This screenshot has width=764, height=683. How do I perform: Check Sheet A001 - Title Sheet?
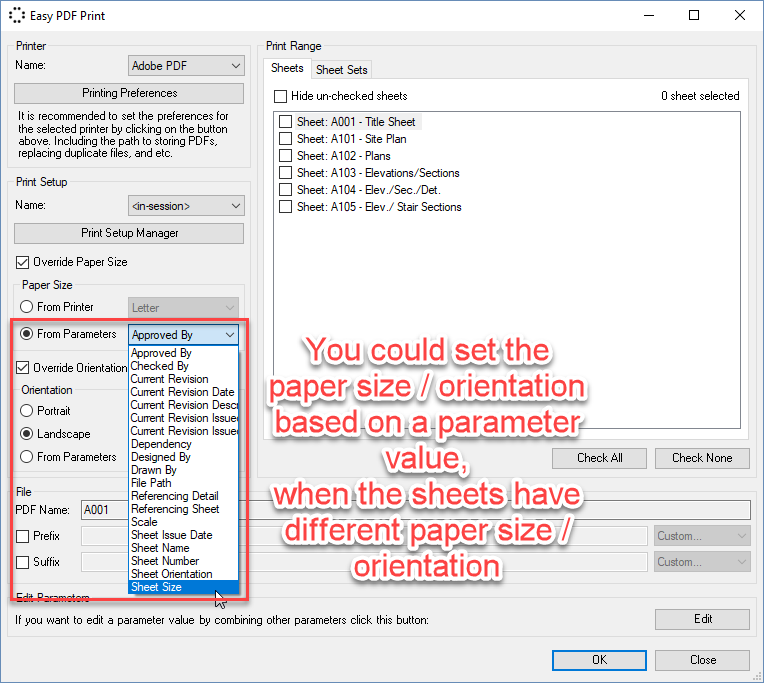tap(285, 121)
